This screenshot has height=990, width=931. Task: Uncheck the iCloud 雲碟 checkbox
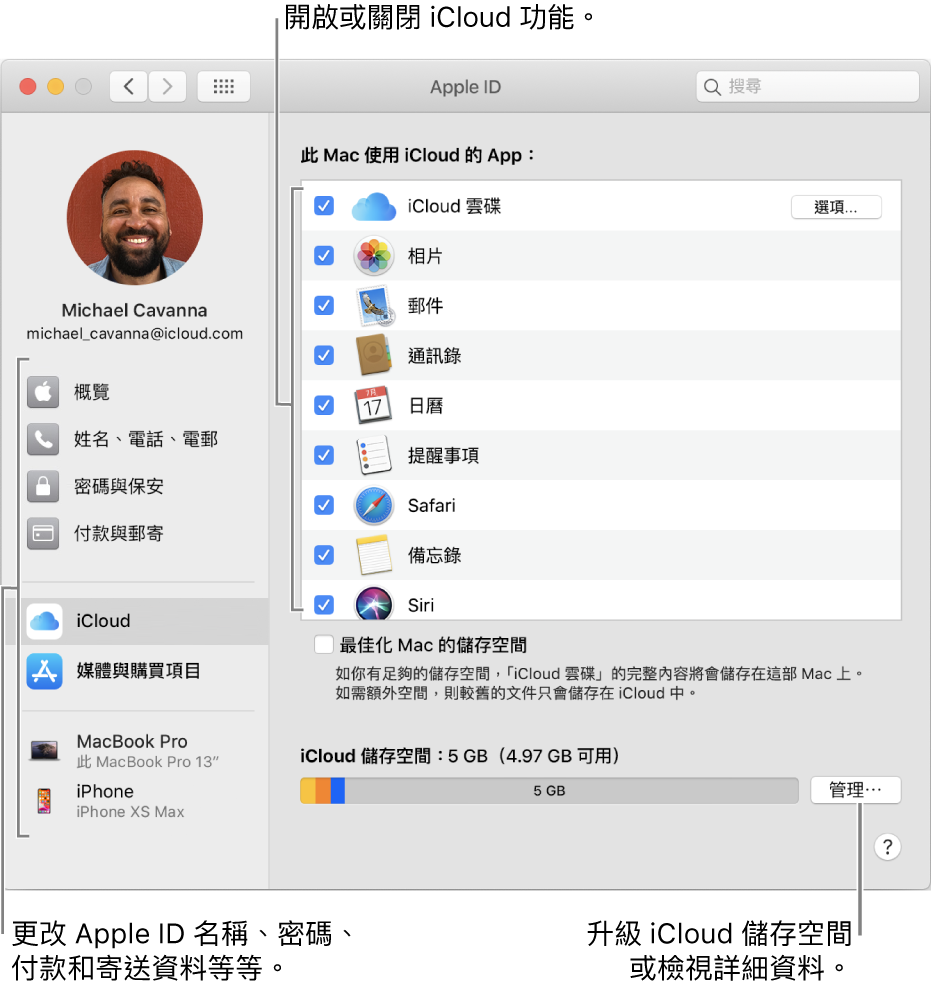[x=324, y=206]
